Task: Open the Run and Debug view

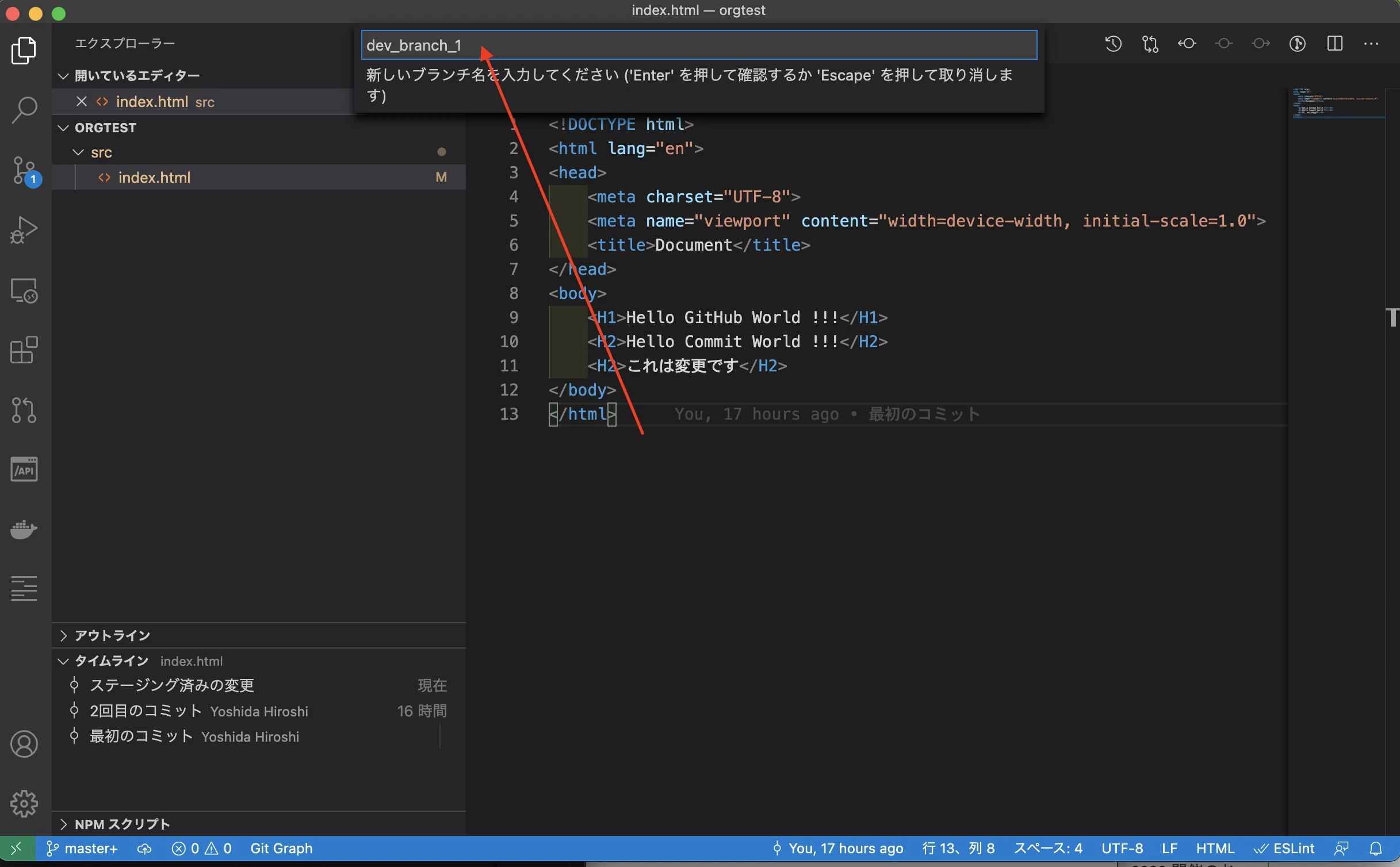Action: pyautogui.click(x=24, y=230)
